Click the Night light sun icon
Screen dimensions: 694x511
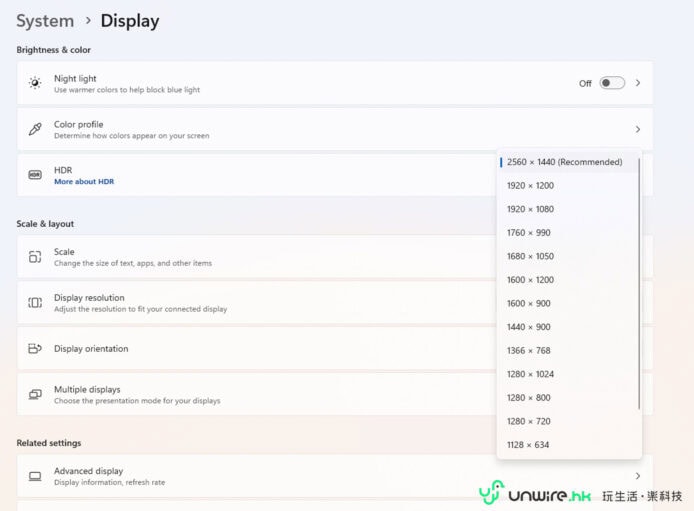(35, 83)
